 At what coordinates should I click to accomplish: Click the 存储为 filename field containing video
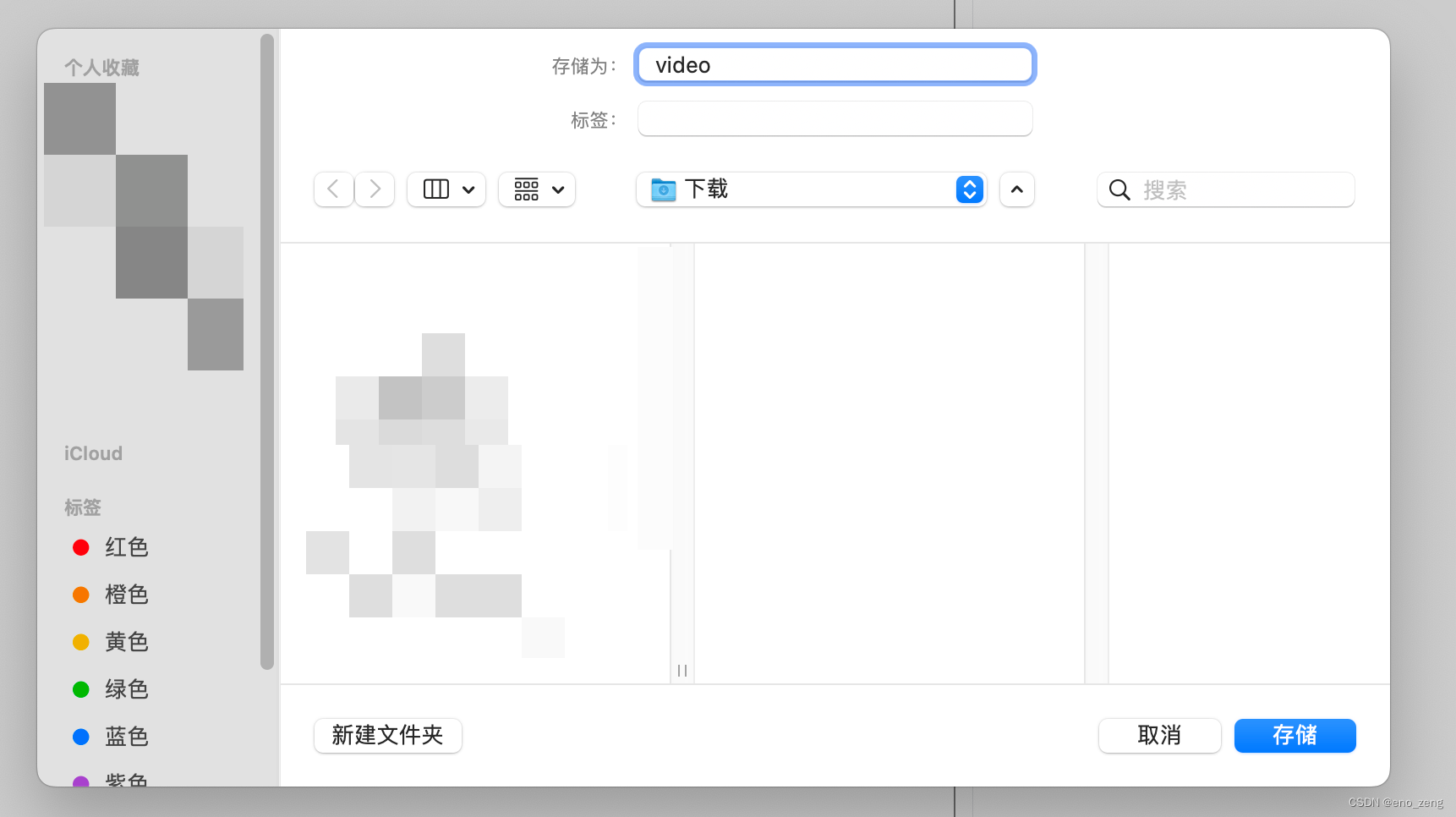(835, 65)
